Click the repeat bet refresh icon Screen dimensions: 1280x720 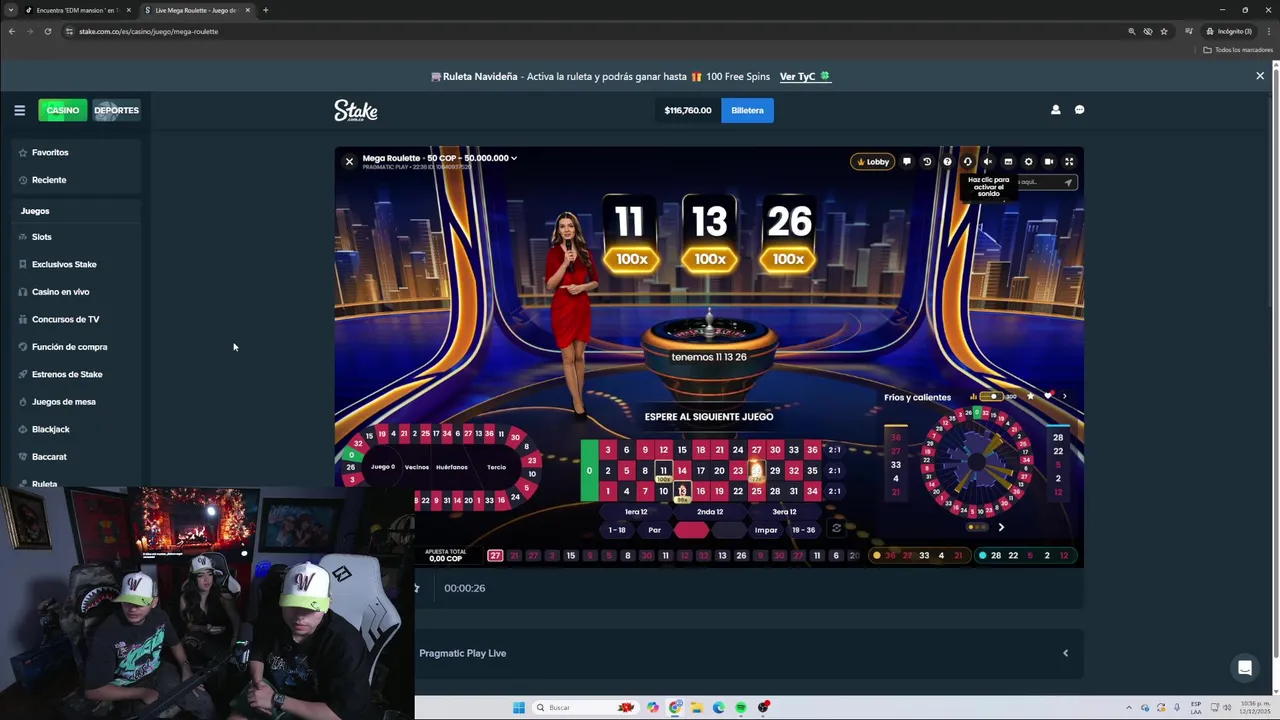point(836,529)
